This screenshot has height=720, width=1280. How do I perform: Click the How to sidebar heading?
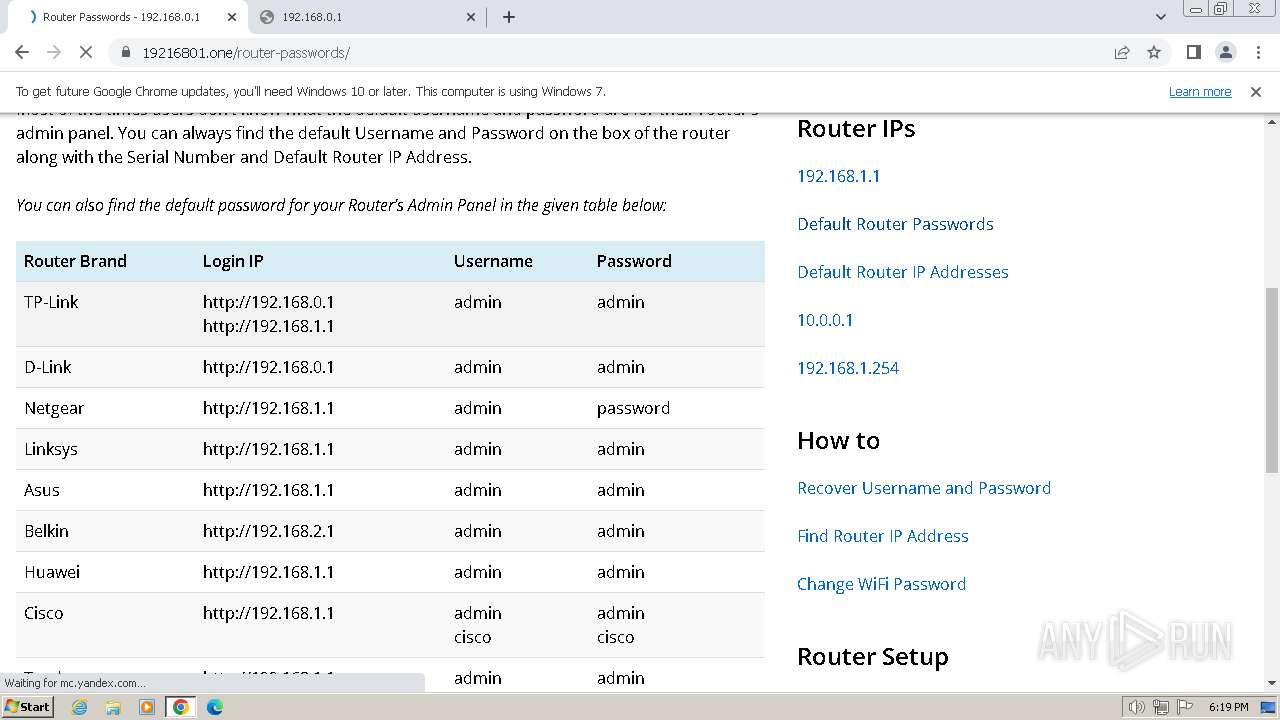click(838, 441)
